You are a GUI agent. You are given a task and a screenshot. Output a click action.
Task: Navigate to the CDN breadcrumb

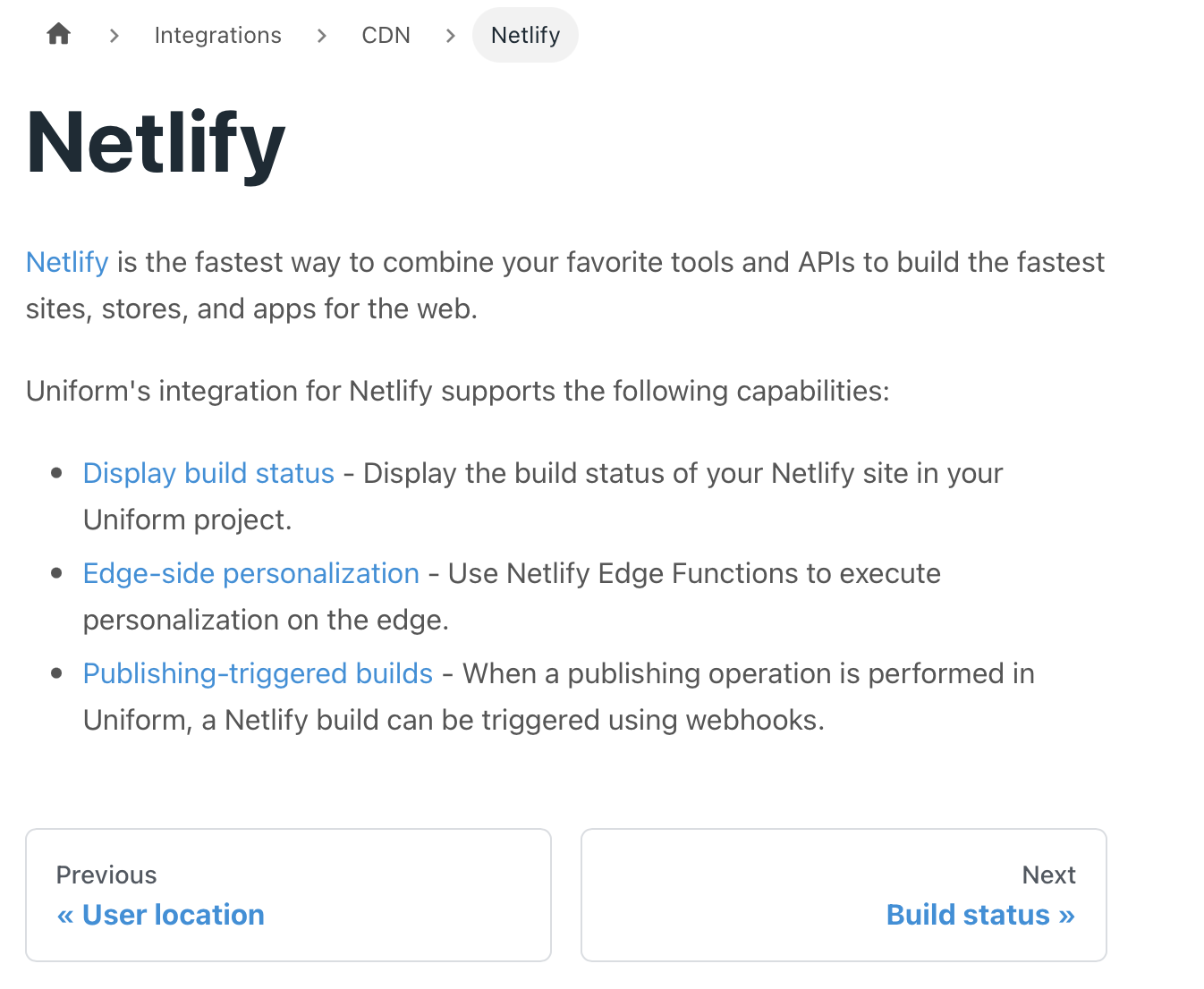386,35
